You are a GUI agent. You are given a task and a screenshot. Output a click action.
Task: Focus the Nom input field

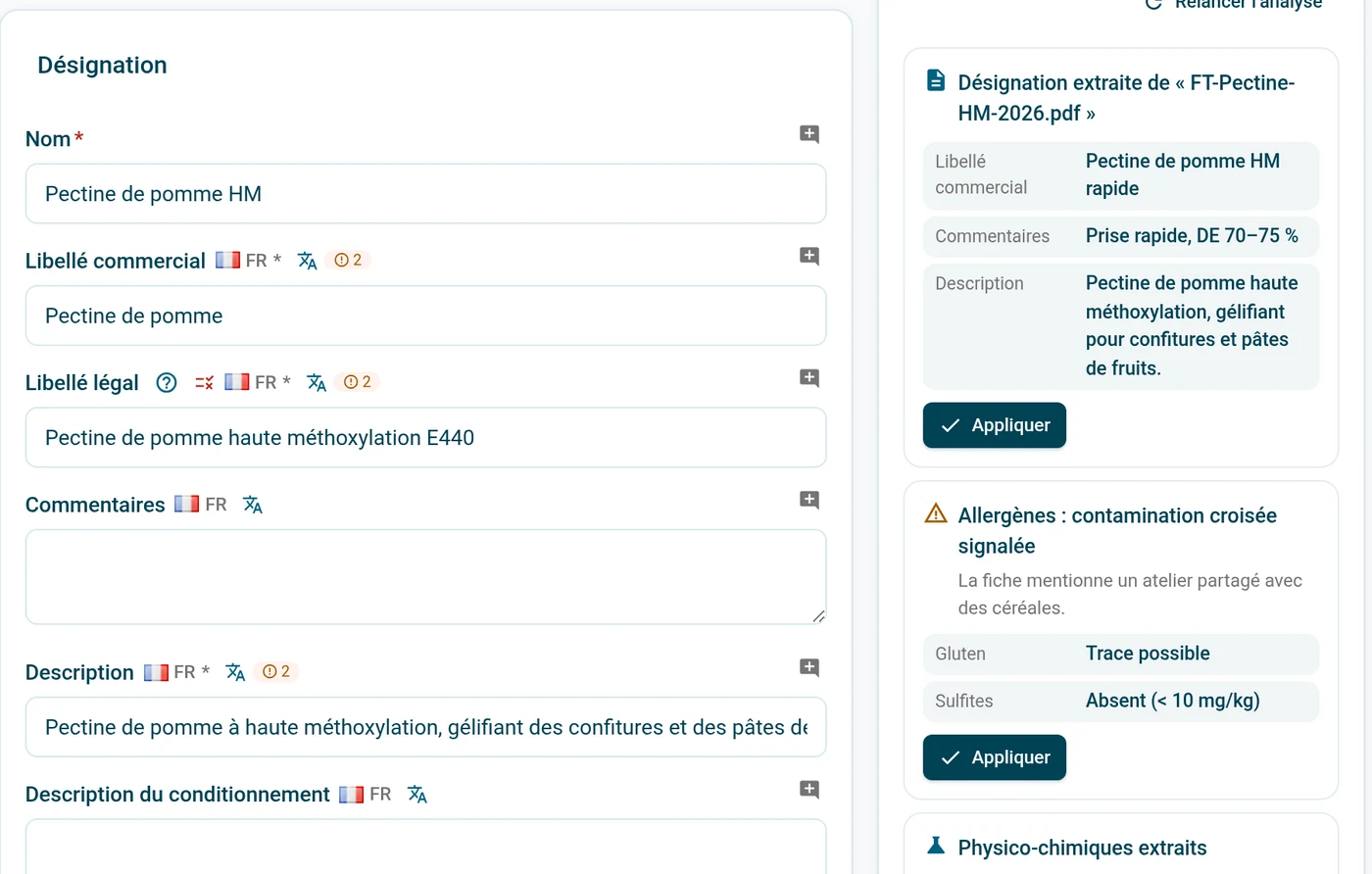tap(426, 194)
